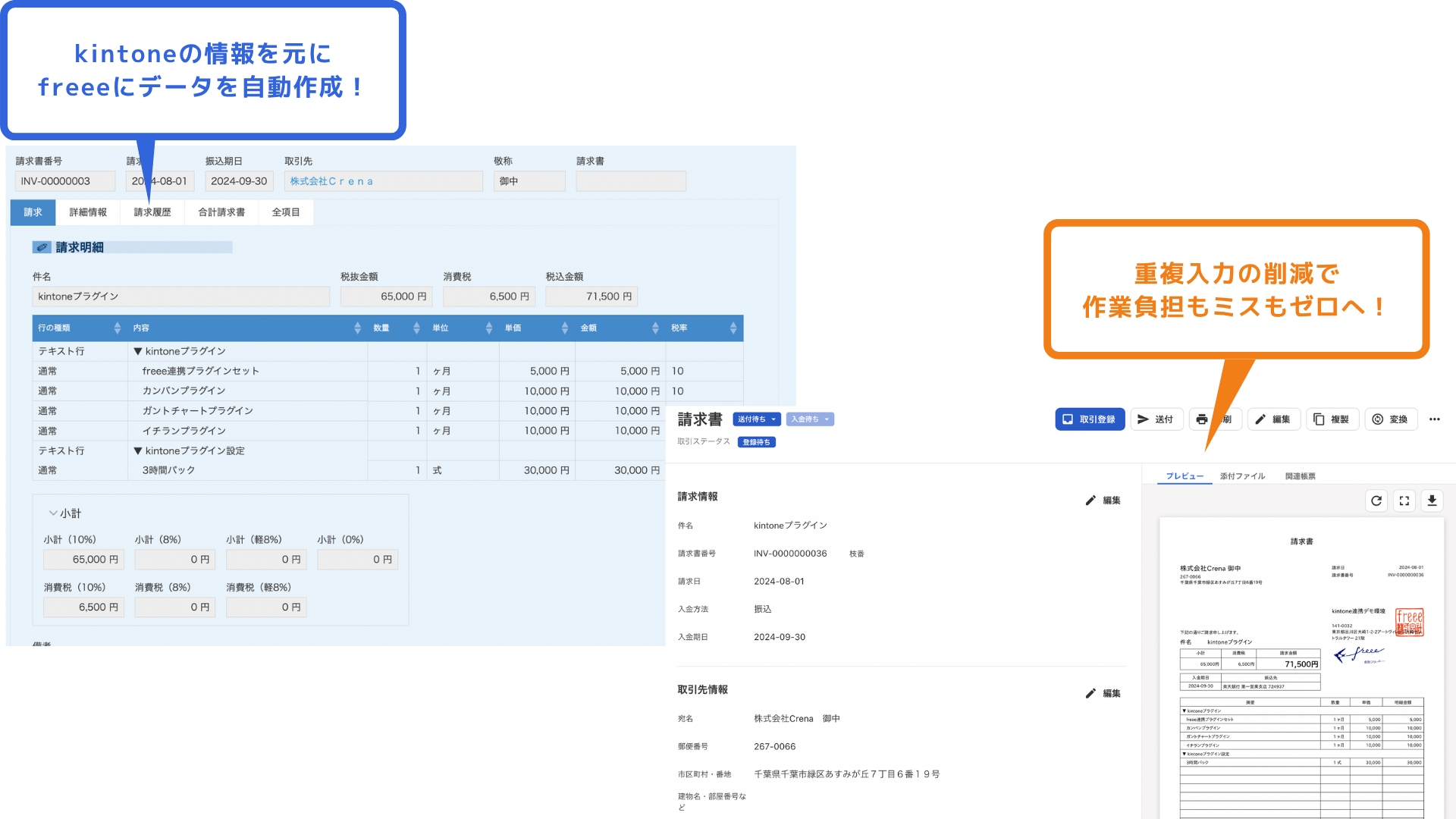Open the 送付待ち status dropdown
The width and height of the screenshot is (1456, 819).
[756, 419]
